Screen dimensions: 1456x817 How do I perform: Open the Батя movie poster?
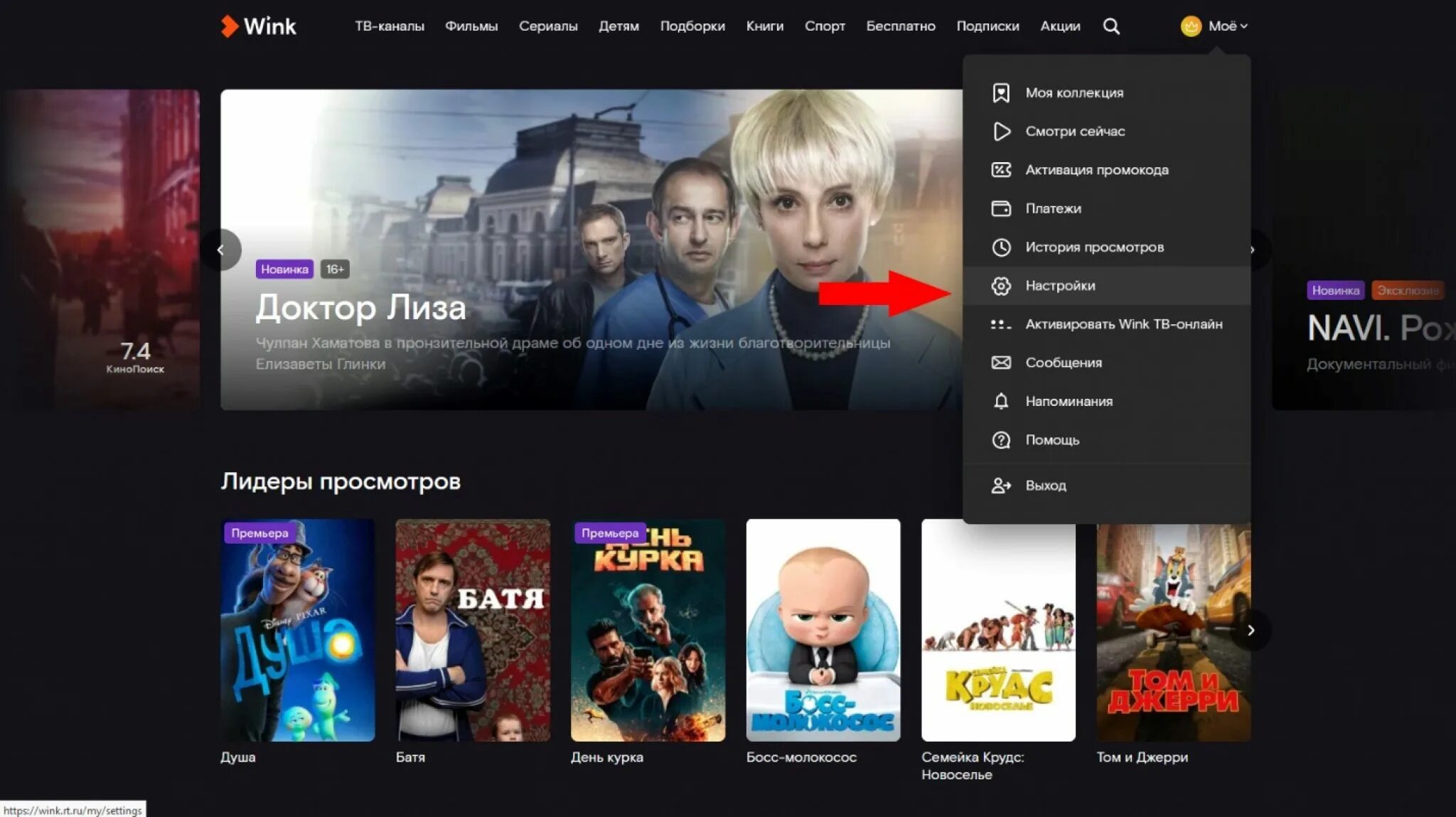[473, 630]
